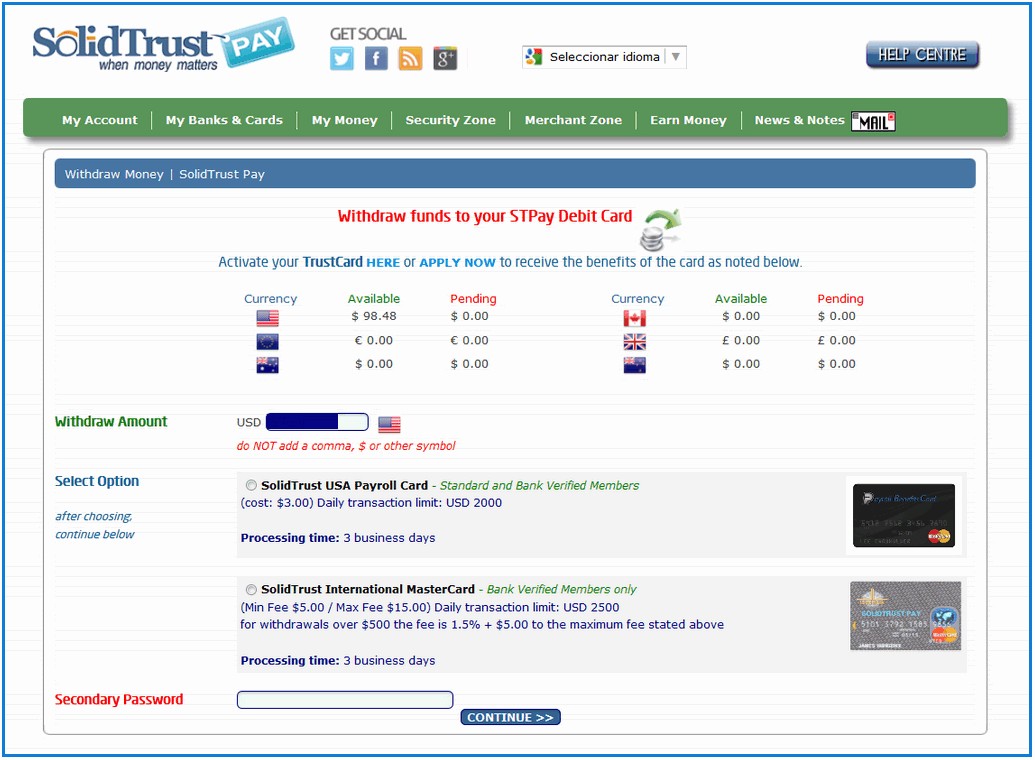Click the coins with green arrow icon
Screen dimensions: 1035x760
[x=660, y=230]
